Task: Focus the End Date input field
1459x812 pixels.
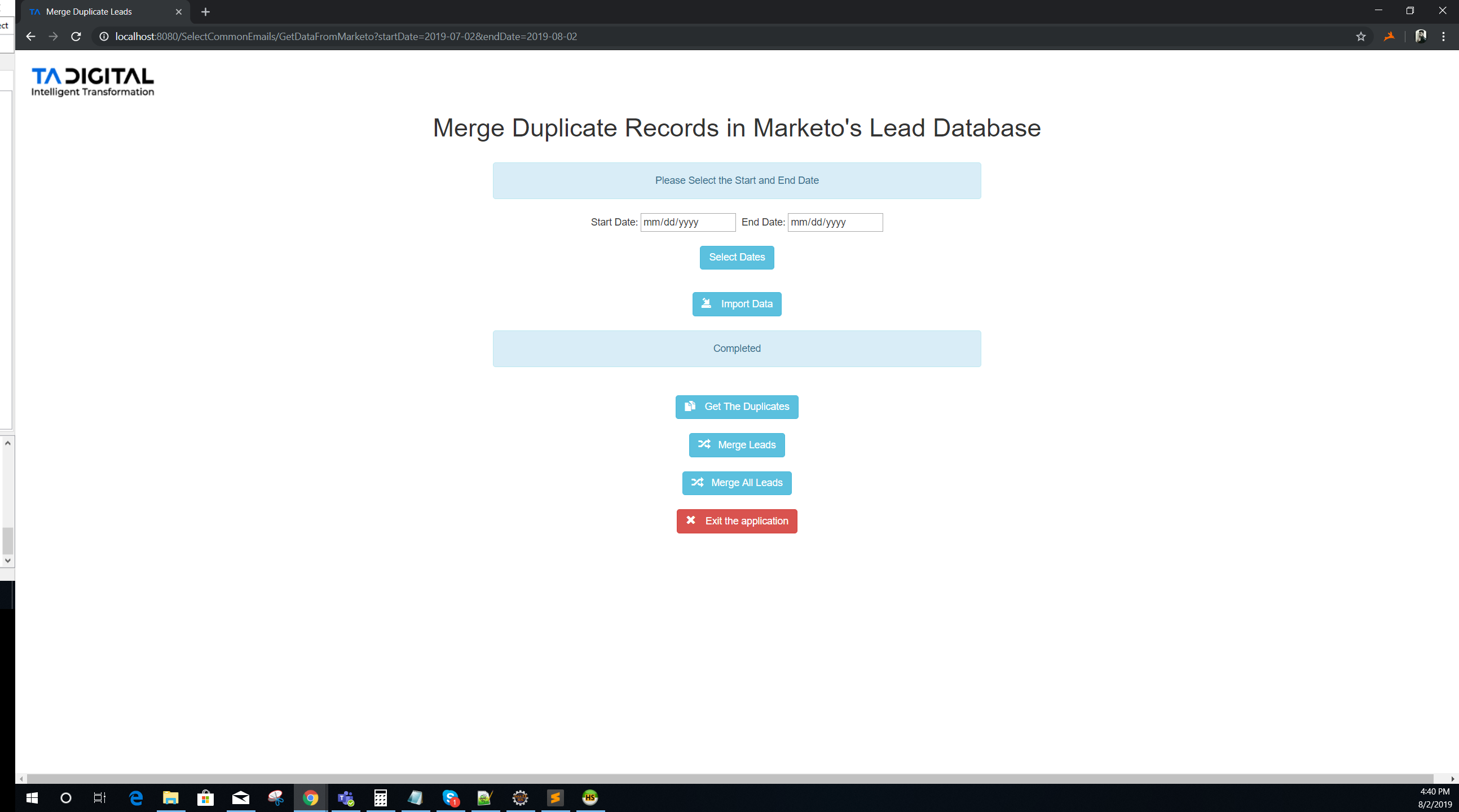Action: click(x=835, y=222)
